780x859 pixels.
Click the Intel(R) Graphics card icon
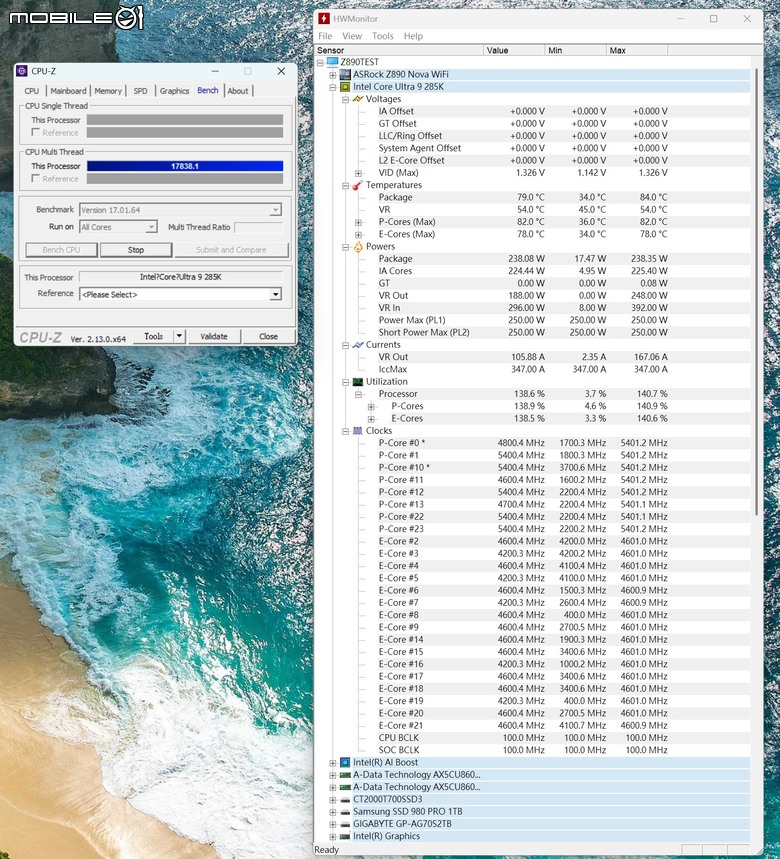pos(345,837)
